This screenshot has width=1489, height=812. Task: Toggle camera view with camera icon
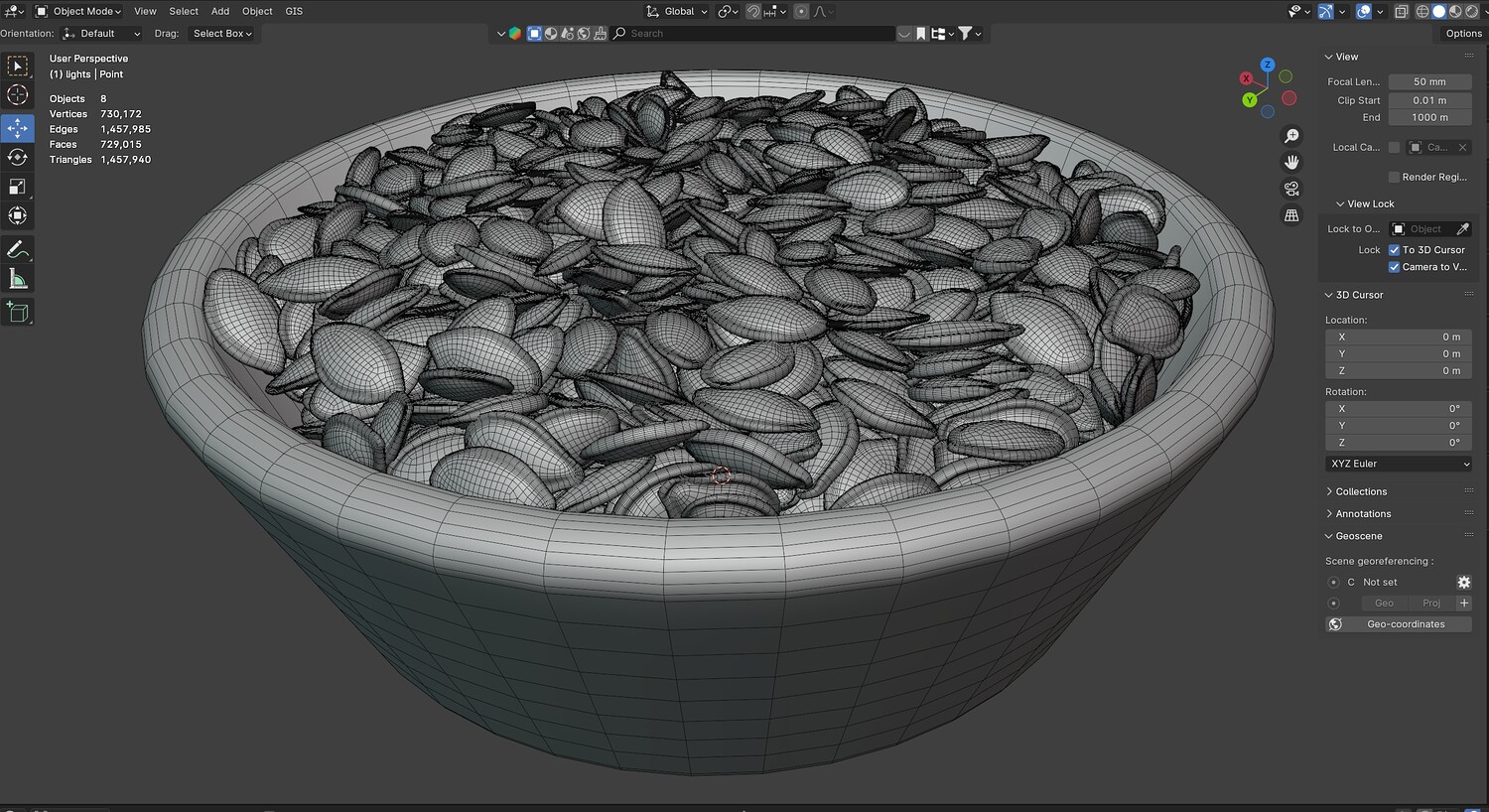(1291, 189)
